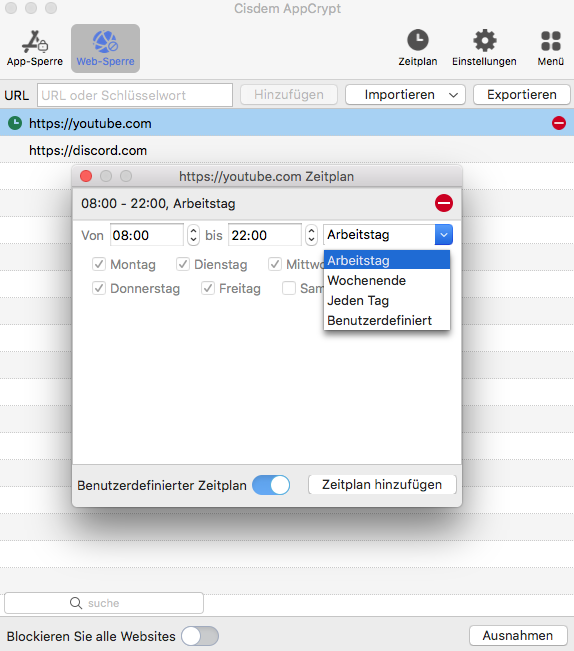Select the 08:00 - 22:00, Arbeitstag entry
574x651 pixels.
(267, 203)
